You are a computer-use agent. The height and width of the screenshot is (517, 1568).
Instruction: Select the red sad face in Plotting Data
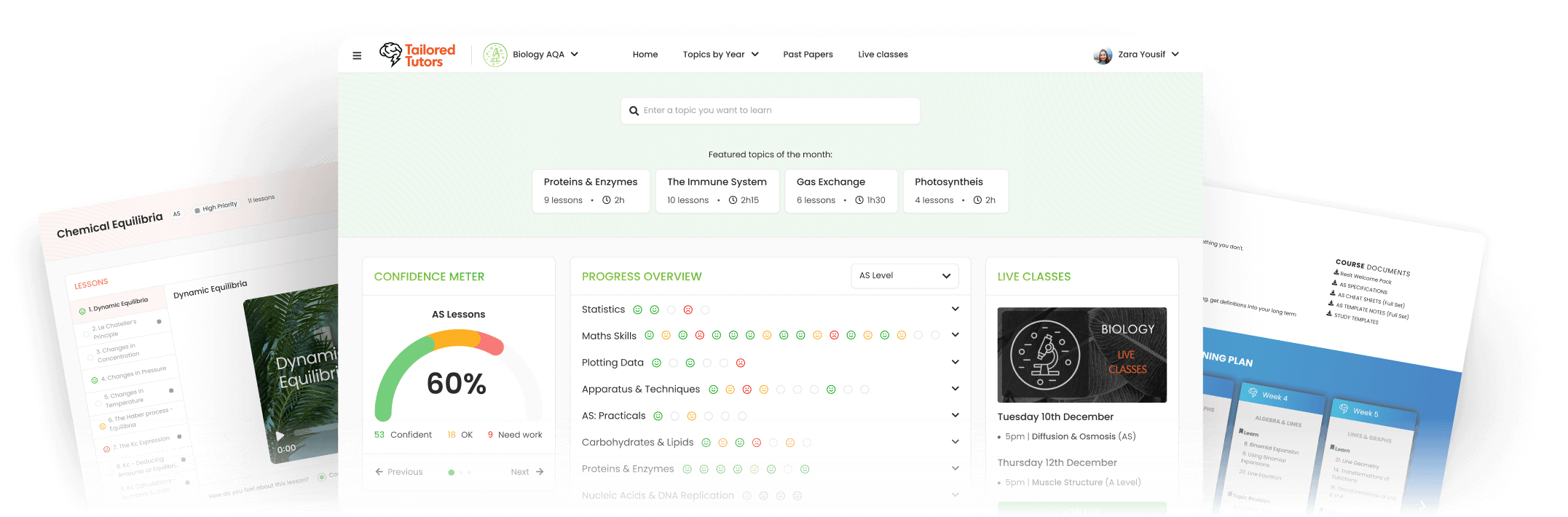741,363
